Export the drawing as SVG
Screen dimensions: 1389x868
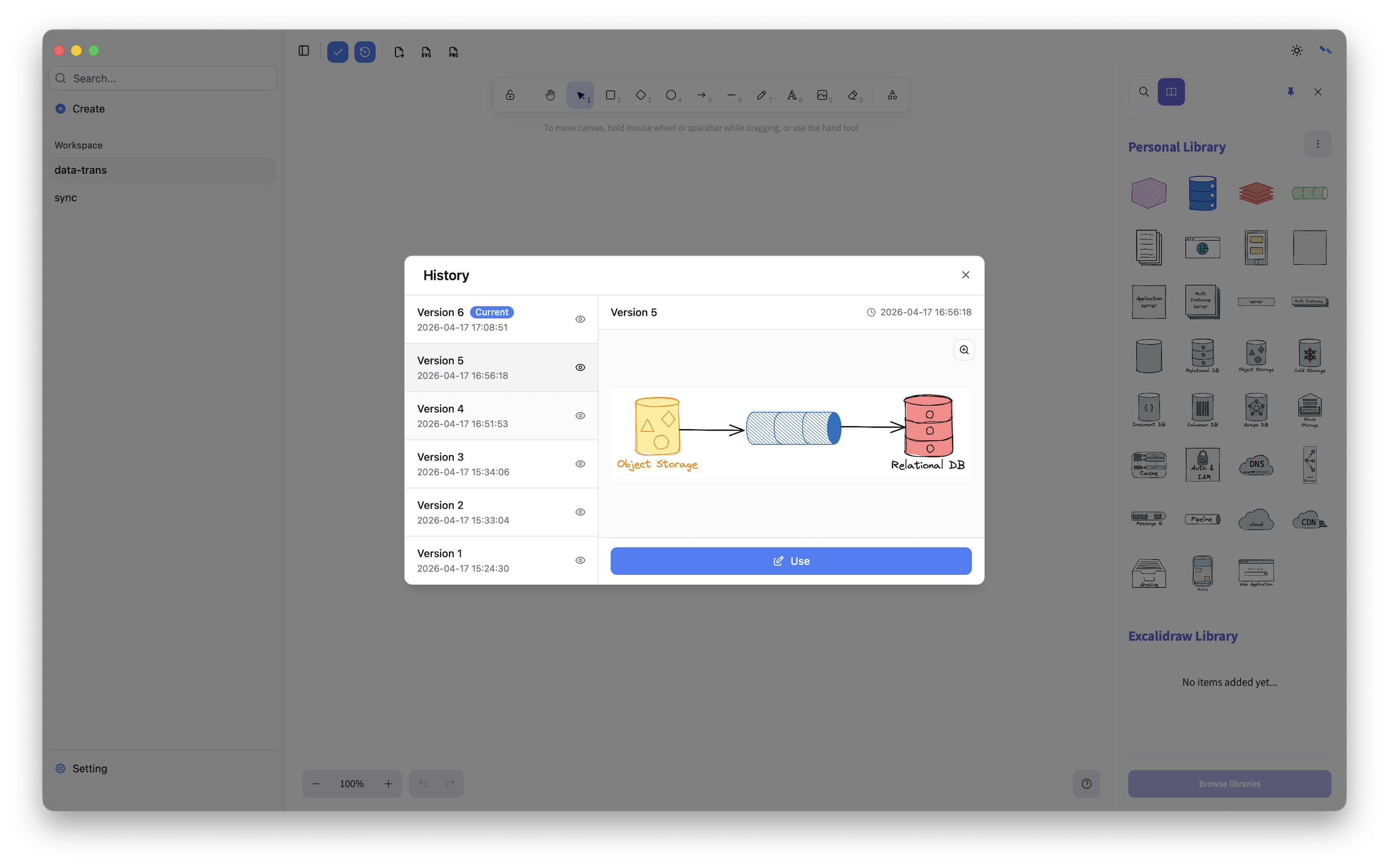tap(426, 52)
